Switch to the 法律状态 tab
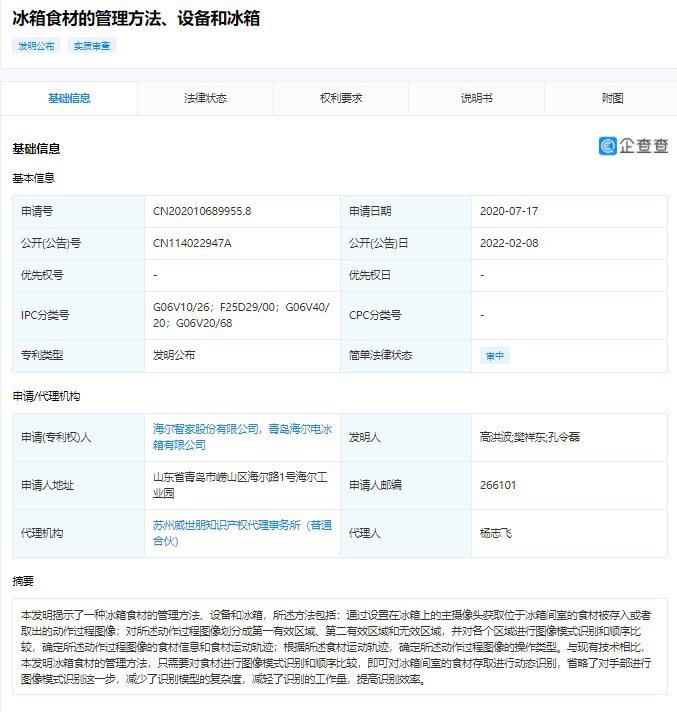The width and height of the screenshot is (677, 712). [205, 98]
